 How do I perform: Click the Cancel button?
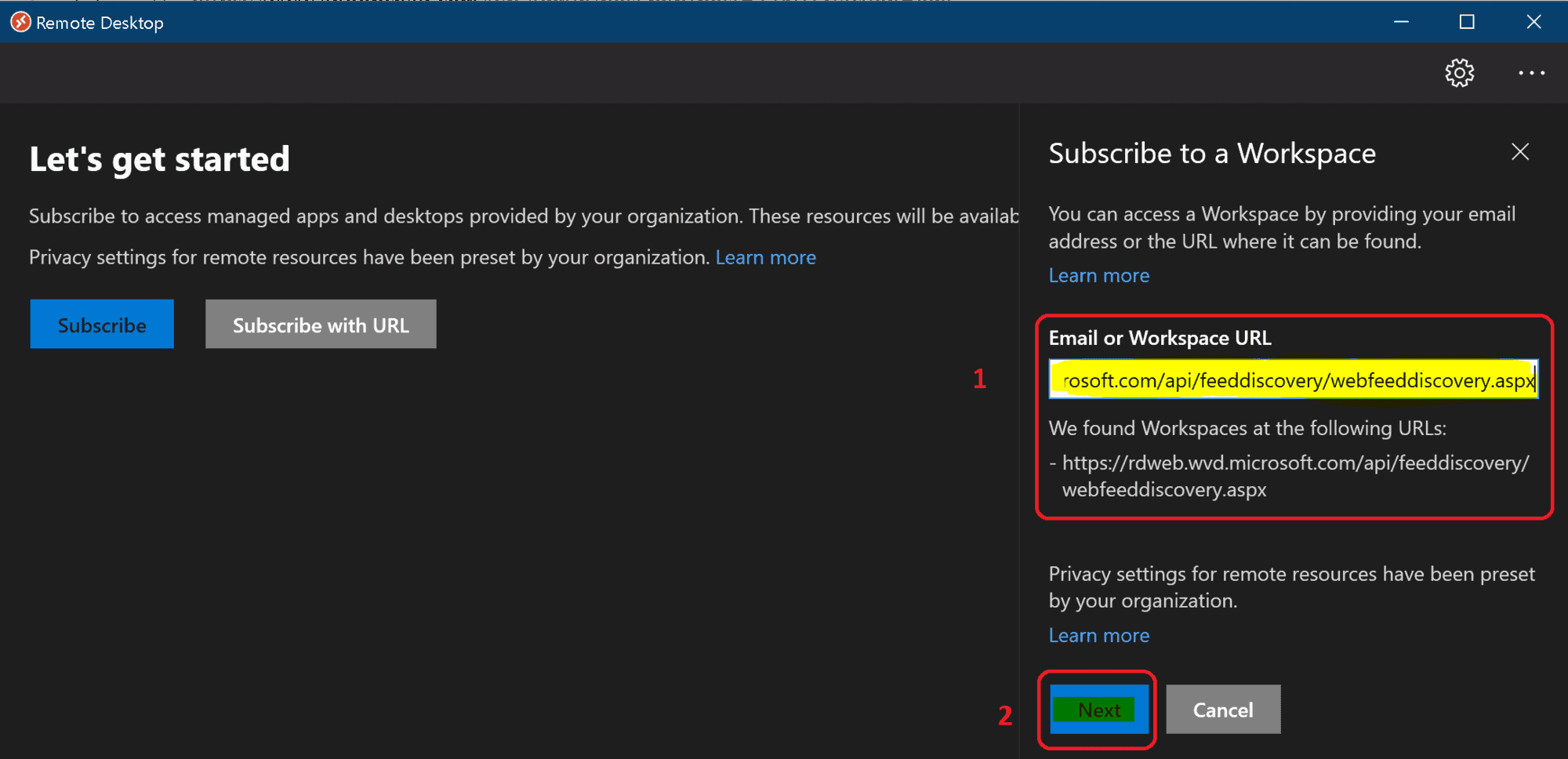coord(1223,710)
